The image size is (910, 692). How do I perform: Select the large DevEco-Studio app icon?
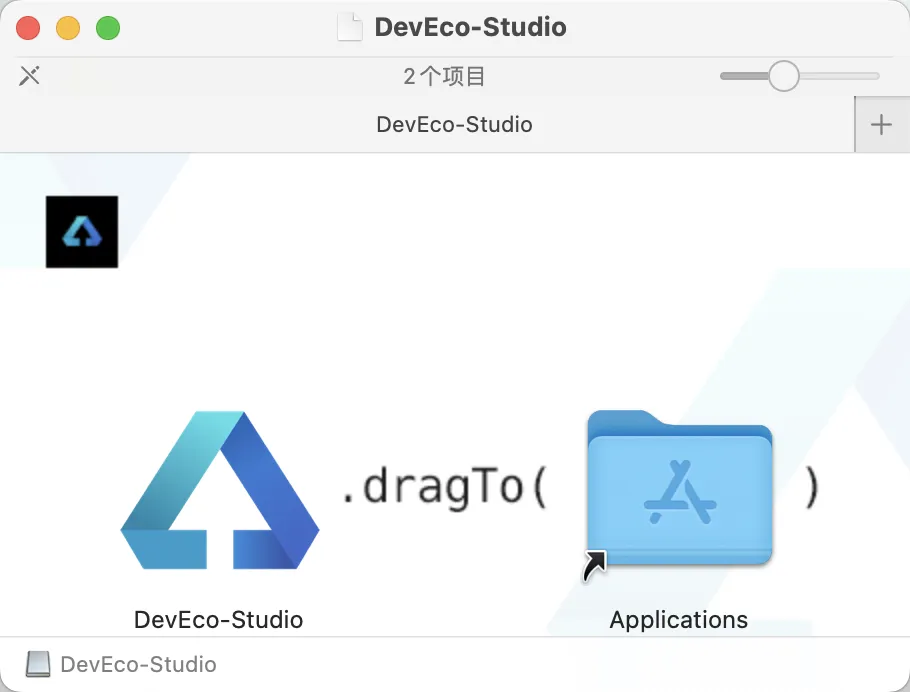pyautogui.click(x=219, y=490)
